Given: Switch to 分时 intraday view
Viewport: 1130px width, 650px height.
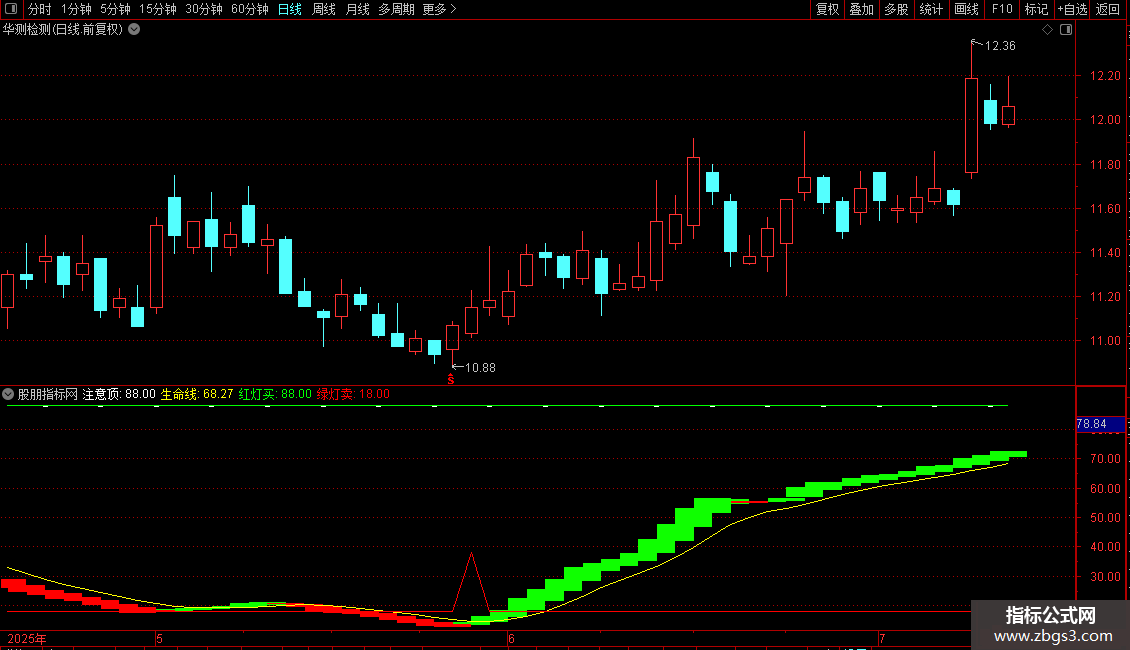Looking at the screenshot, I should tap(40, 9).
